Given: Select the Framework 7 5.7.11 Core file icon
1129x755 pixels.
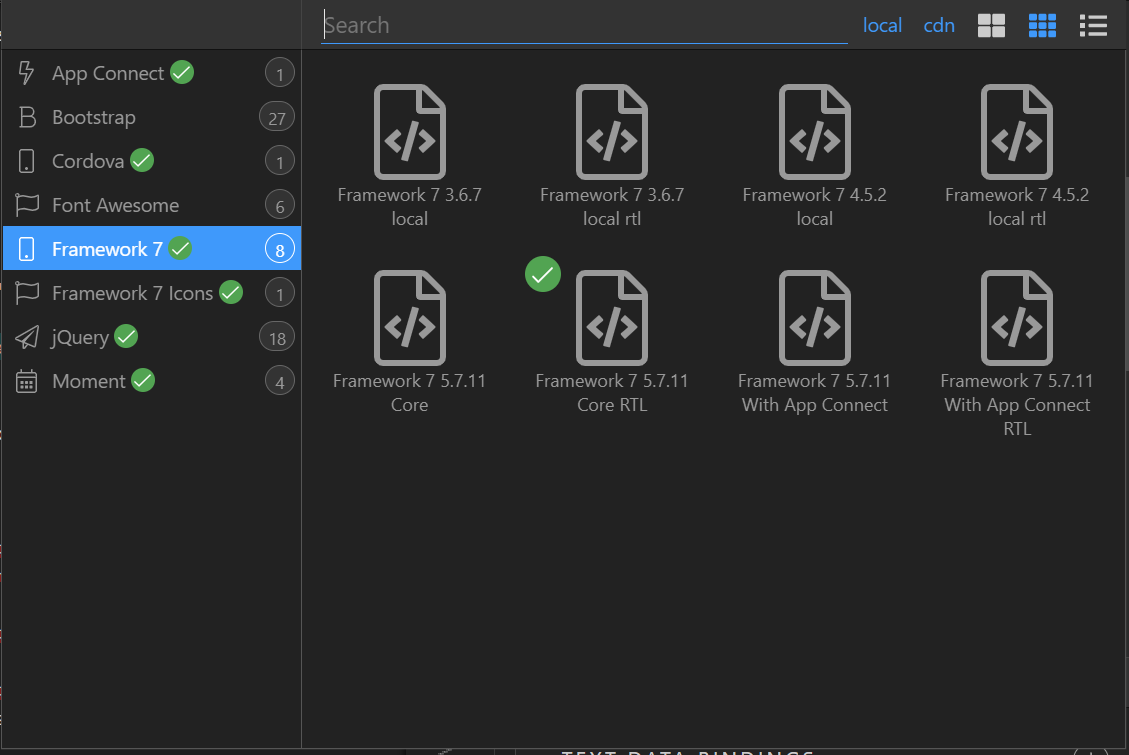Looking at the screenshot, I should tap(410, 317).
